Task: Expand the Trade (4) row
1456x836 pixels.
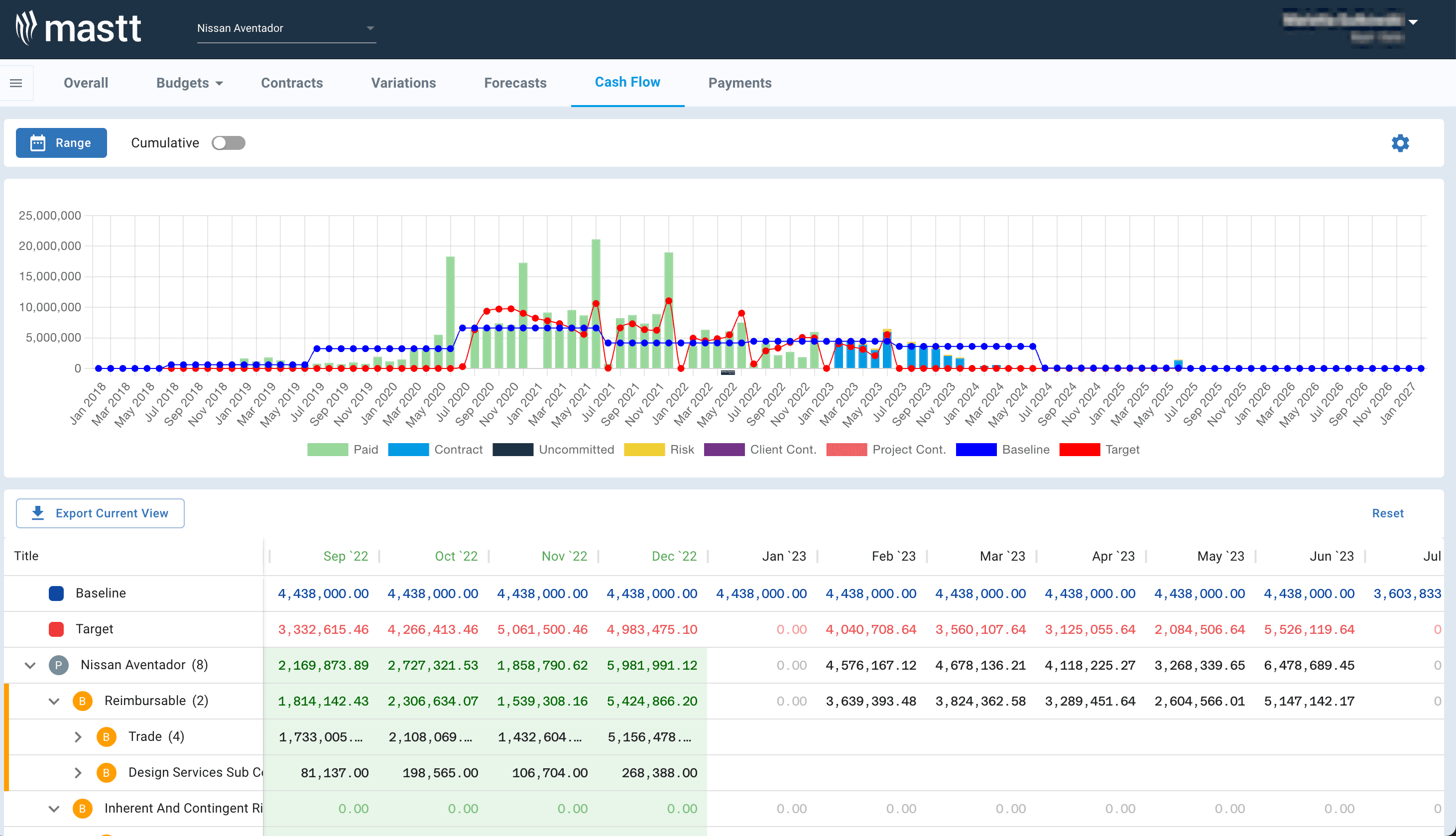Action: (x=78, y=737)
